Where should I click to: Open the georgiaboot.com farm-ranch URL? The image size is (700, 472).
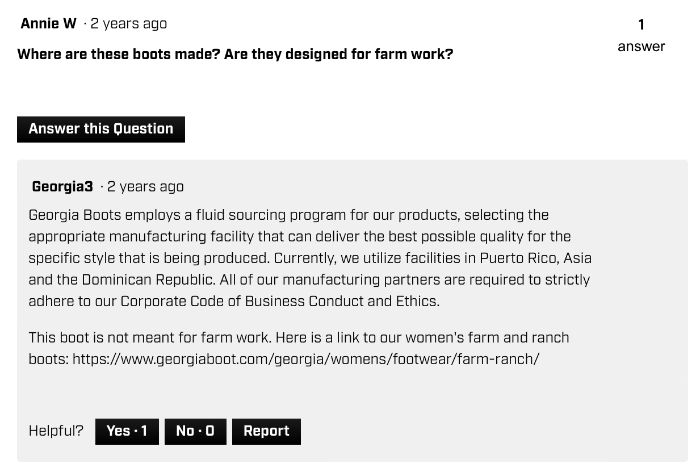click(306, 359)
